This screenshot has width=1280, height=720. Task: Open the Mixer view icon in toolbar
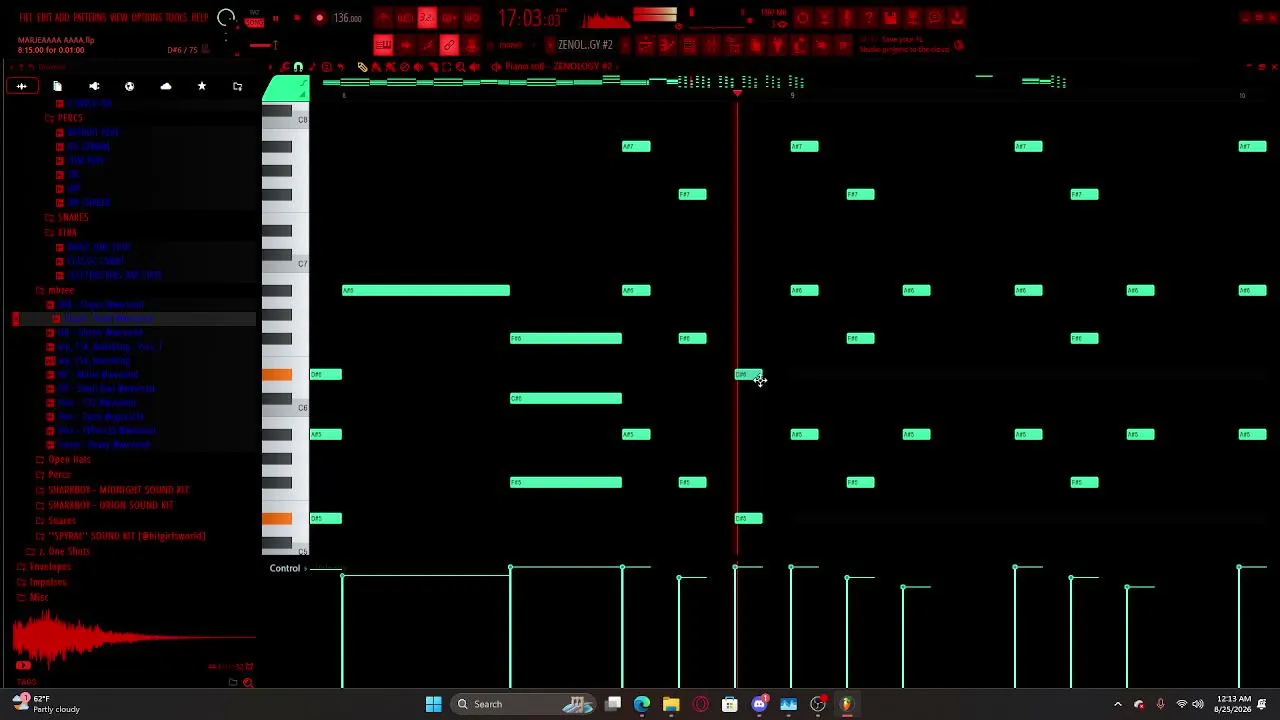click(x=711, y=45)
